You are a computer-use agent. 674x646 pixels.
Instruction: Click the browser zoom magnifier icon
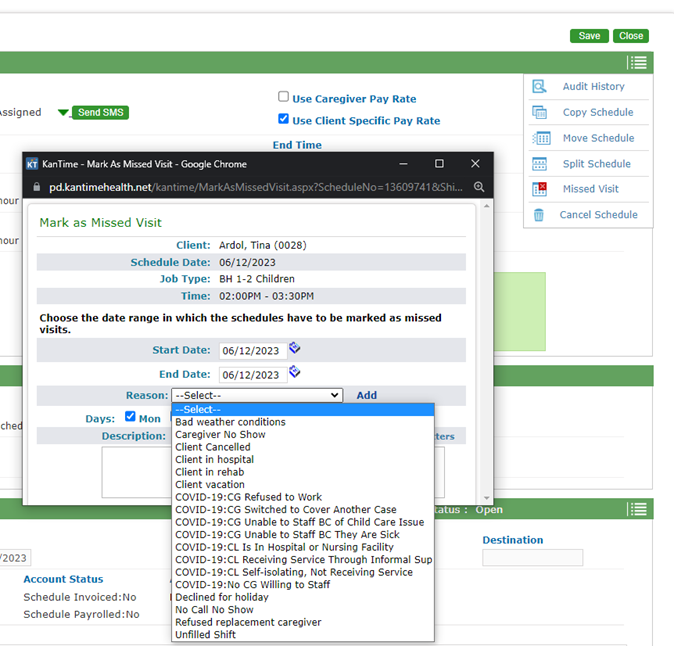(x=479, y=187)
